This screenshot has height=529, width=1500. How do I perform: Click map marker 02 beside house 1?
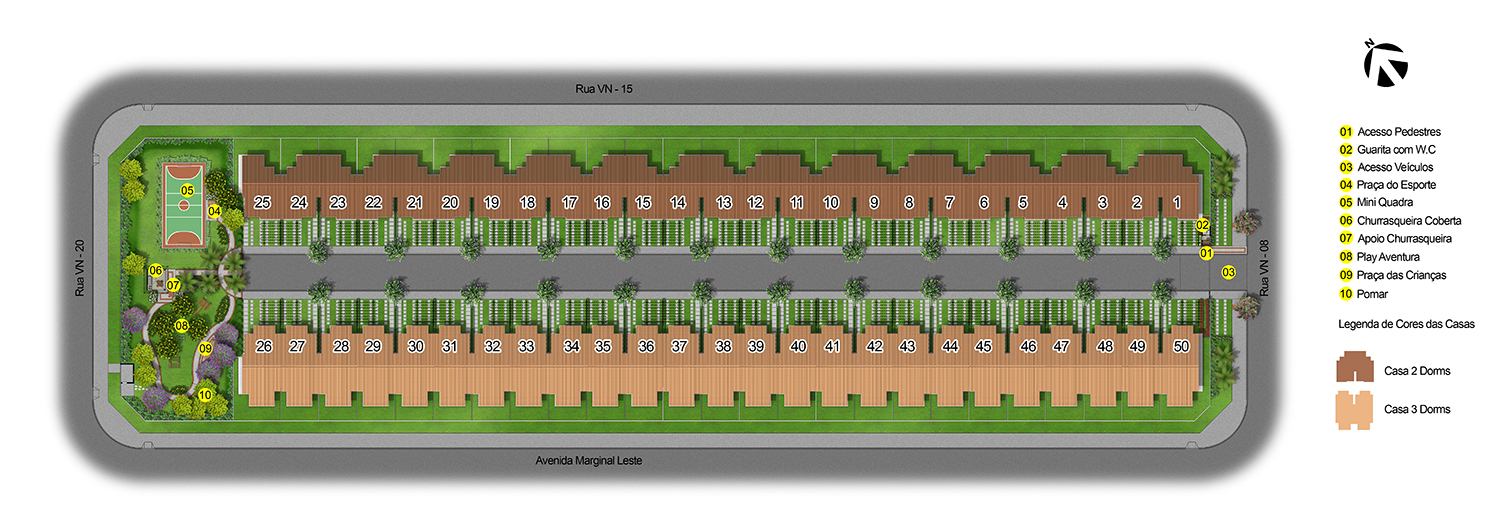coord(1203,226)
